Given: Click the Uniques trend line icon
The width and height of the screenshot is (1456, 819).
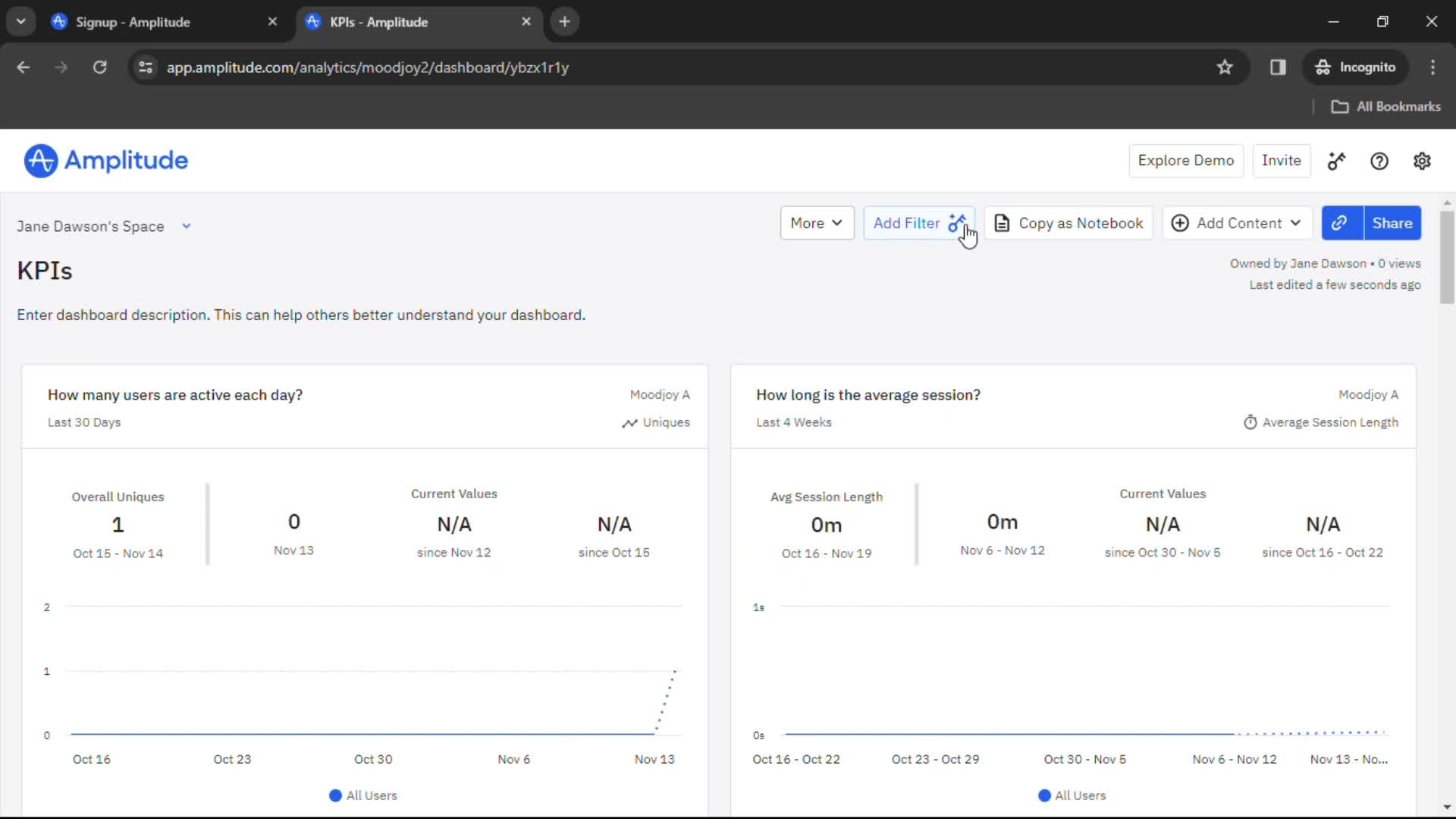Looking at the screenshot, I should tap(629, 423).
